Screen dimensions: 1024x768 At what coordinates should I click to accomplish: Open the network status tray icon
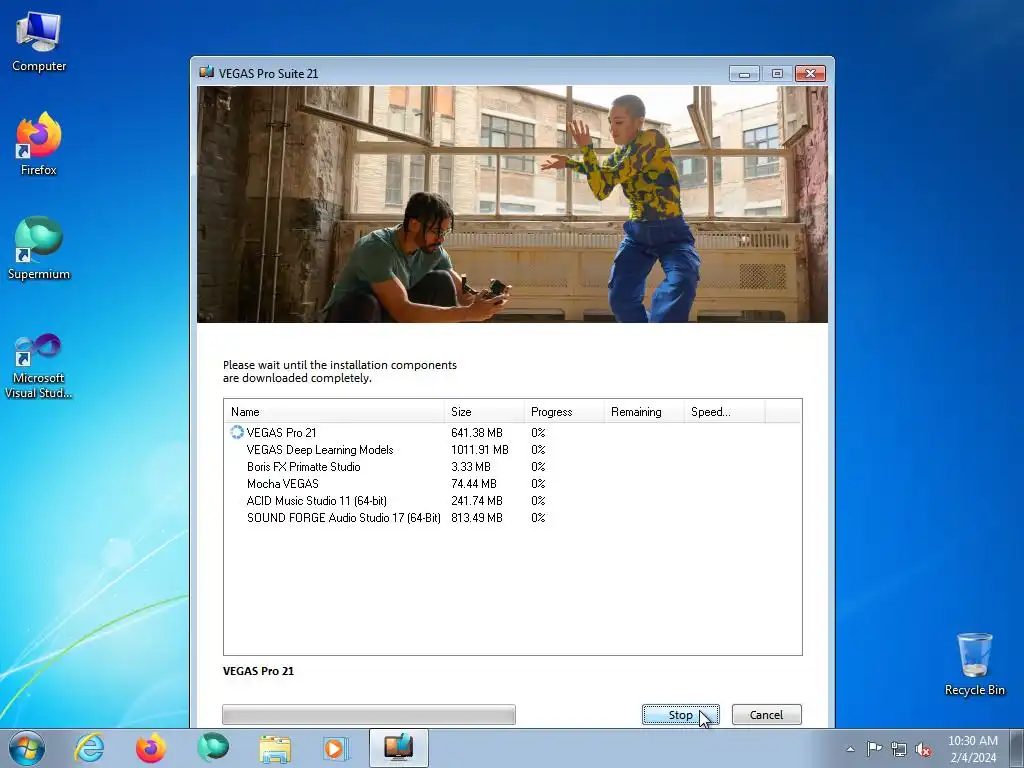pos(899,749)
